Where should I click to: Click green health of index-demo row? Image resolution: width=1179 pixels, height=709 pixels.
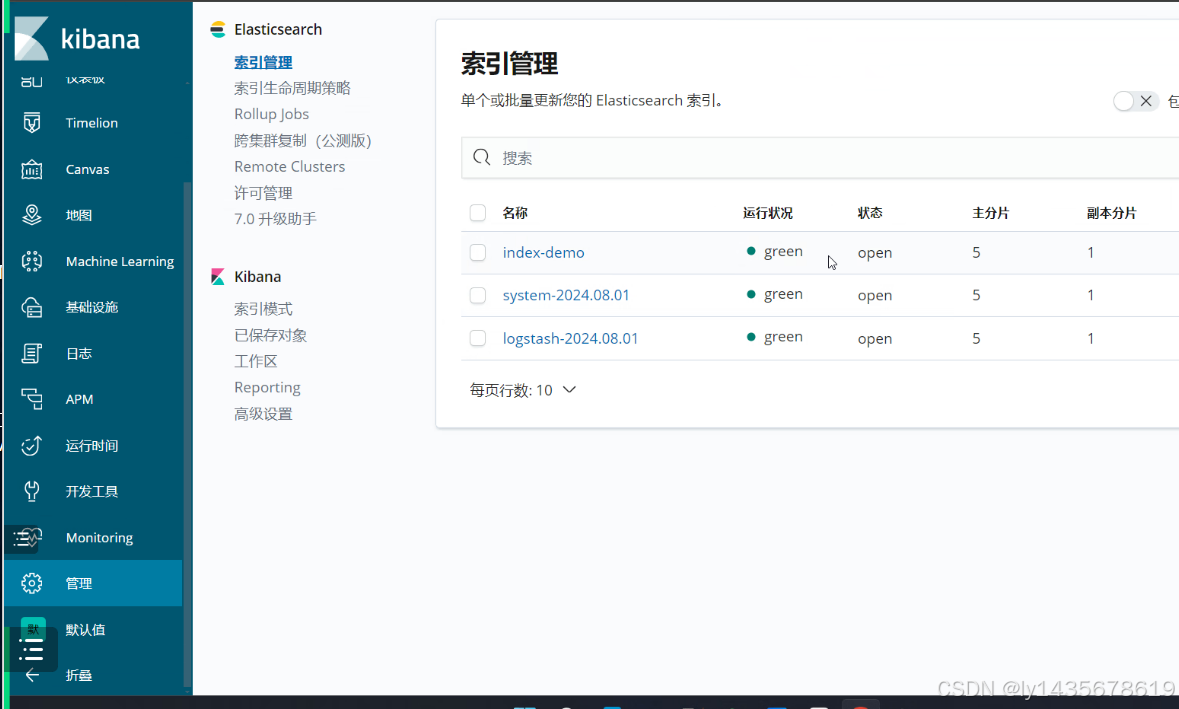tap(774, 251)
